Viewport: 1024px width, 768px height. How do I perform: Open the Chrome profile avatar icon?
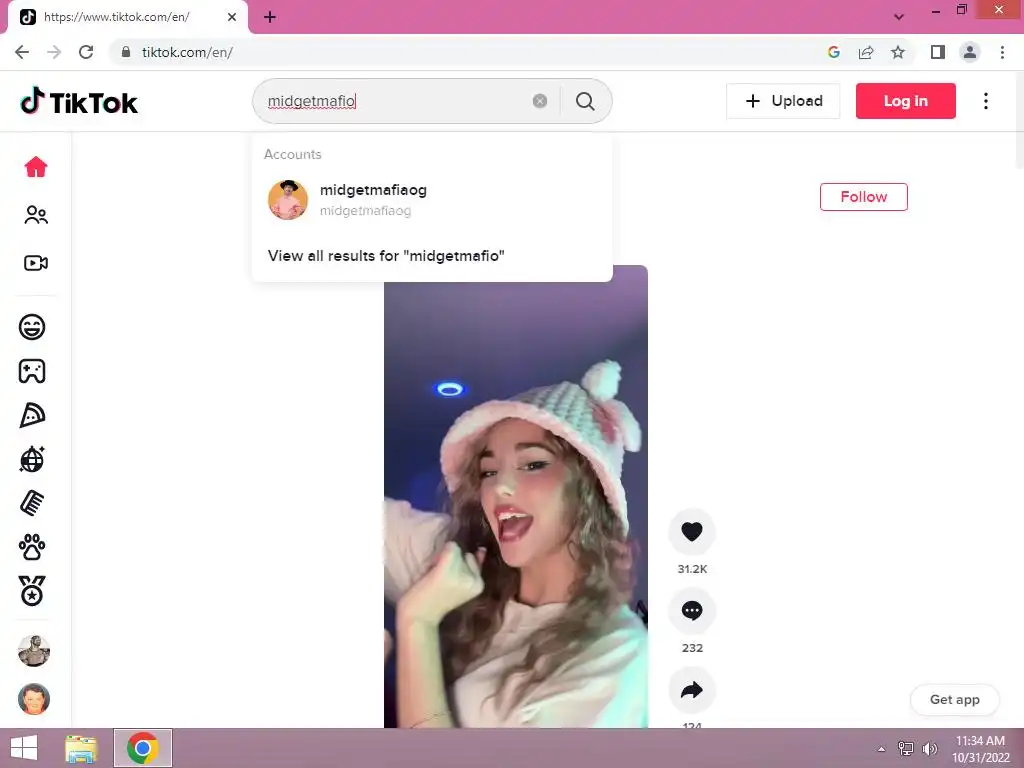click(970, 52)
